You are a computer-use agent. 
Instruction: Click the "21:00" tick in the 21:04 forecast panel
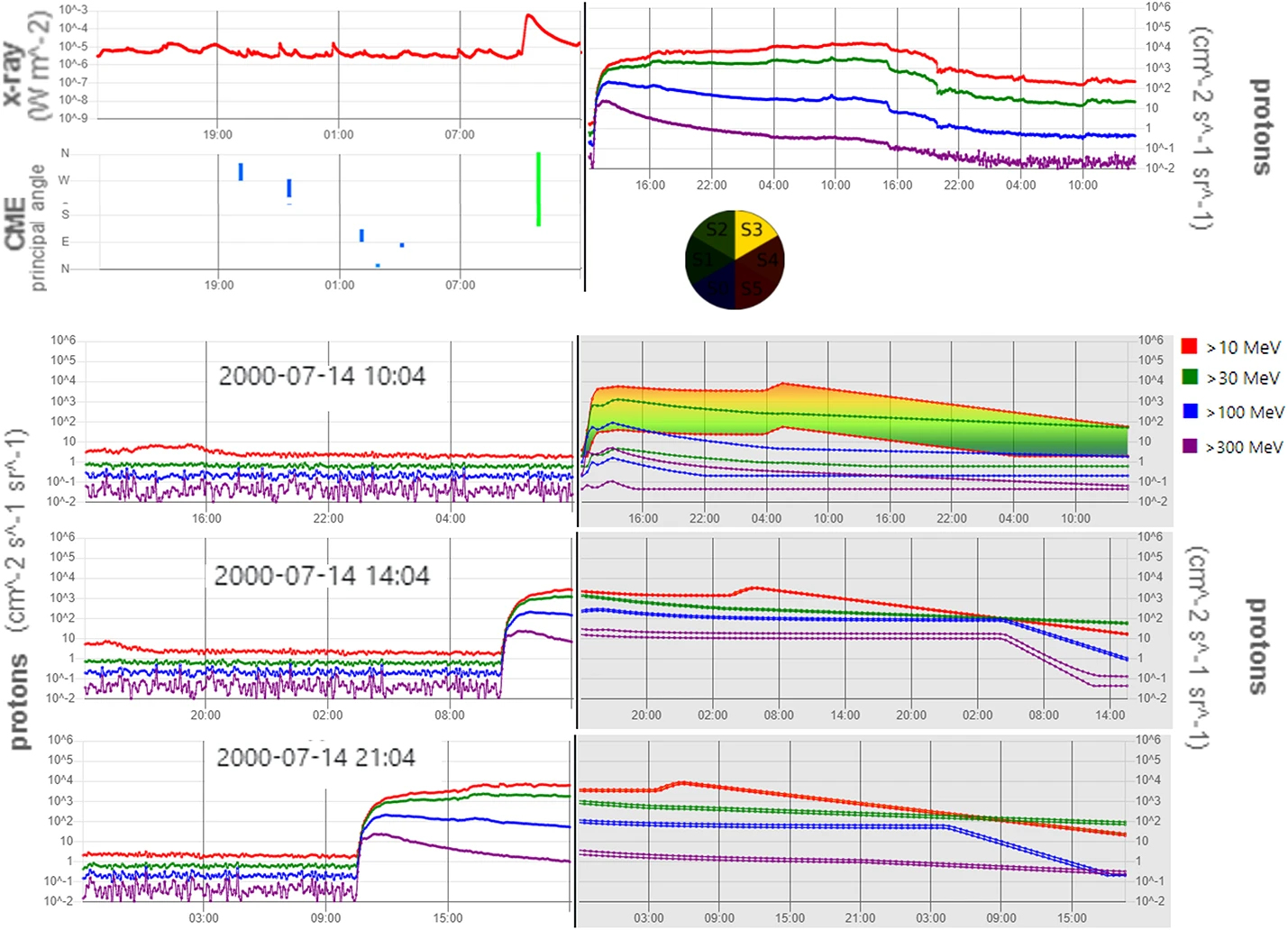coord(860,917)
